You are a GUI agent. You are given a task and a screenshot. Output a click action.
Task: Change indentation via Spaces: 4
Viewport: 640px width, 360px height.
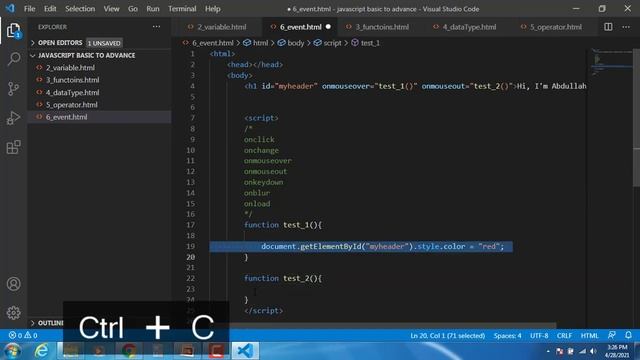[507, 336]
